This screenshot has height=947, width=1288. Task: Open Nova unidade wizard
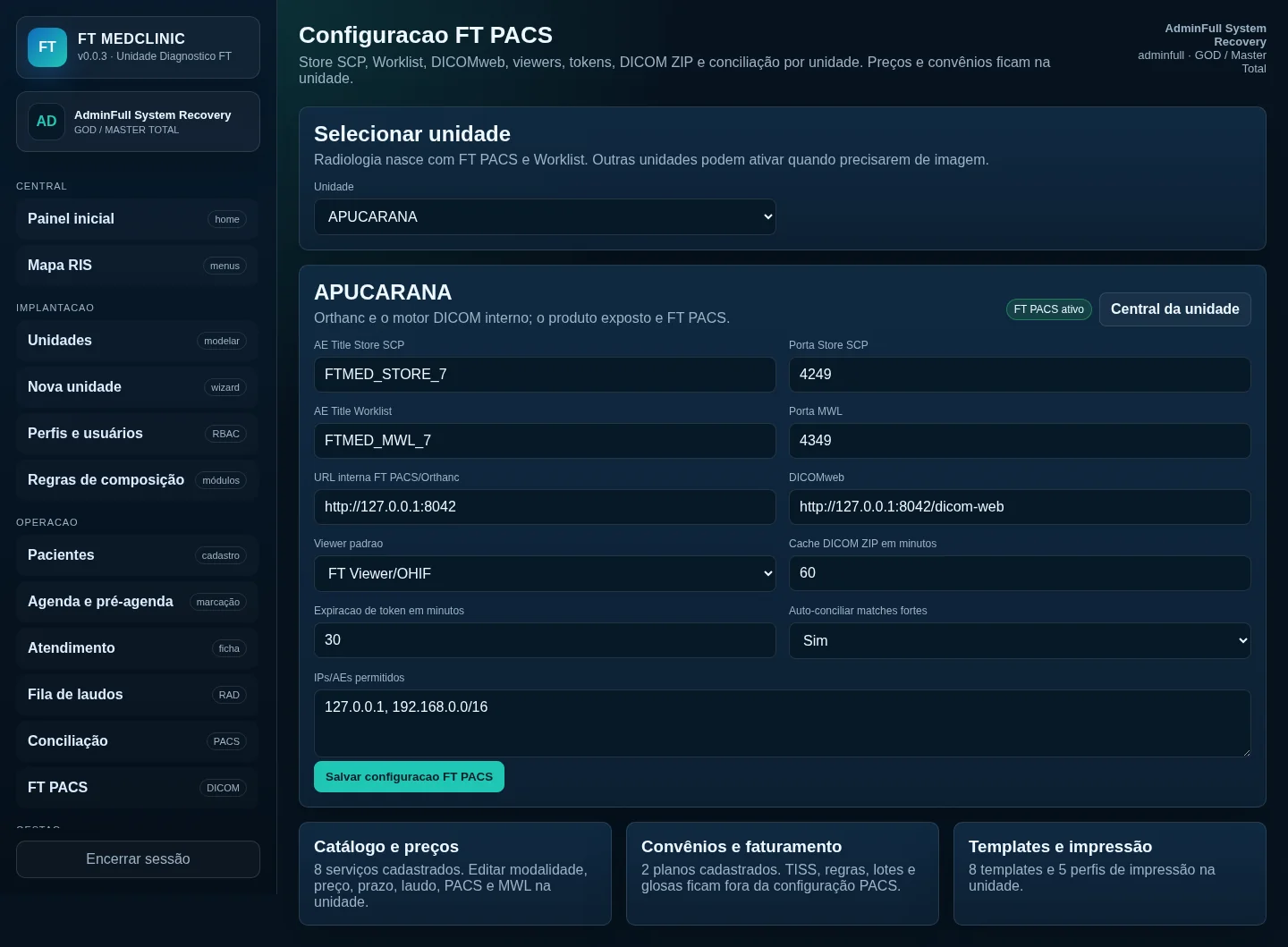pos(137,387)
